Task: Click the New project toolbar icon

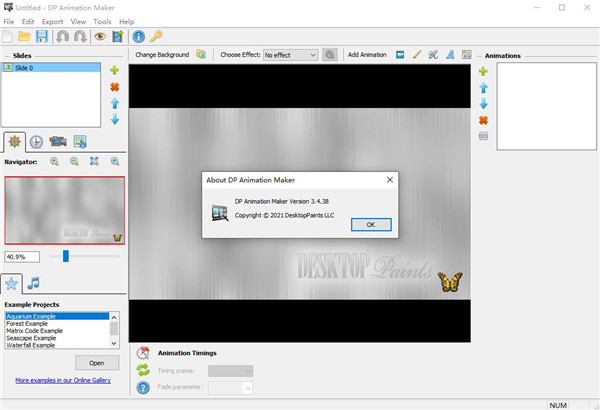Action: click(7, 37)
